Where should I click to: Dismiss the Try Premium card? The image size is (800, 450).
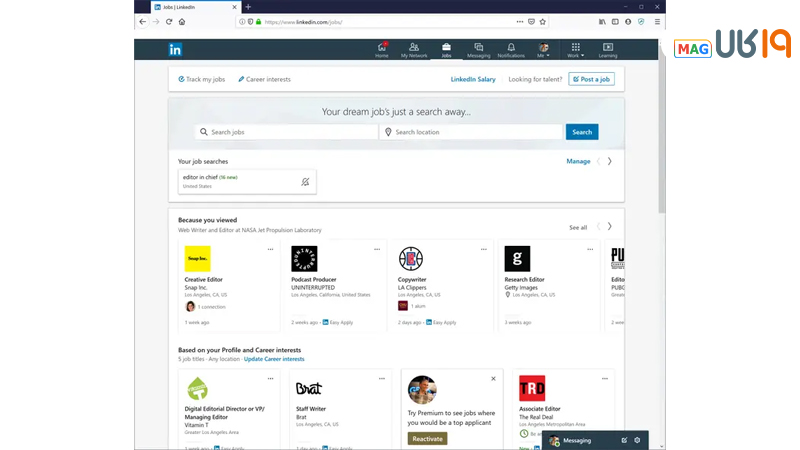[493, 379]
